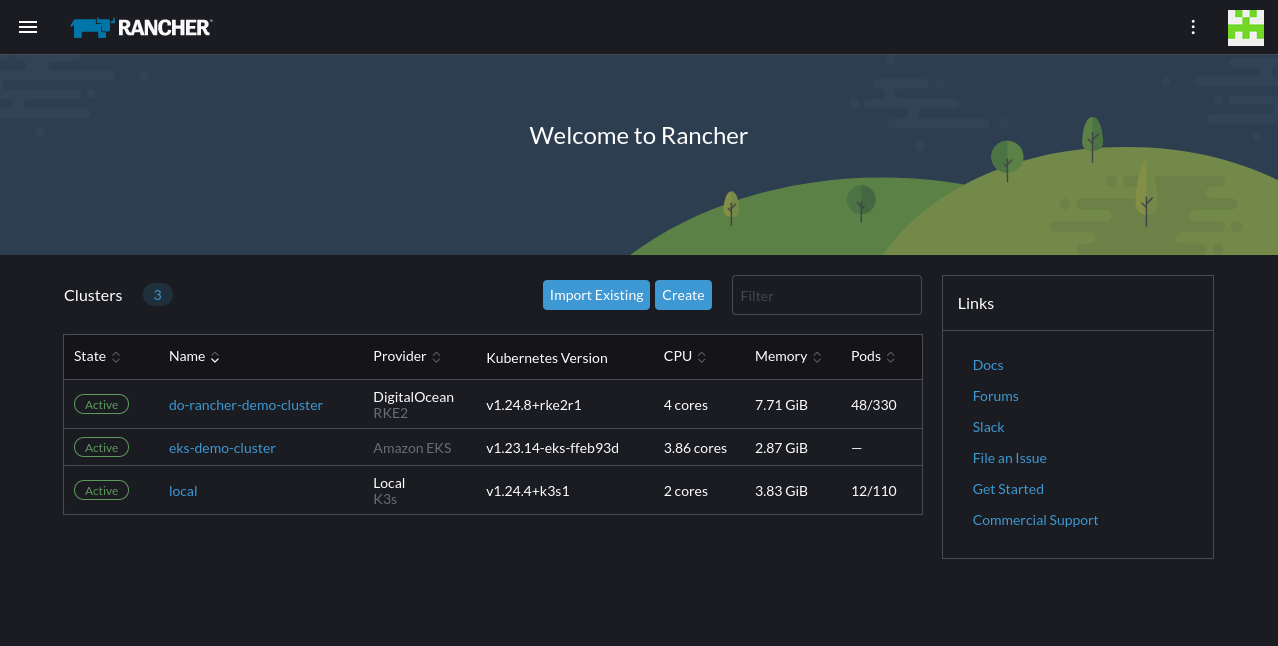Sort clusters by Memory column
Image resolution: width=1278 pixels, height=646 pixels.
tap(788, 357)
